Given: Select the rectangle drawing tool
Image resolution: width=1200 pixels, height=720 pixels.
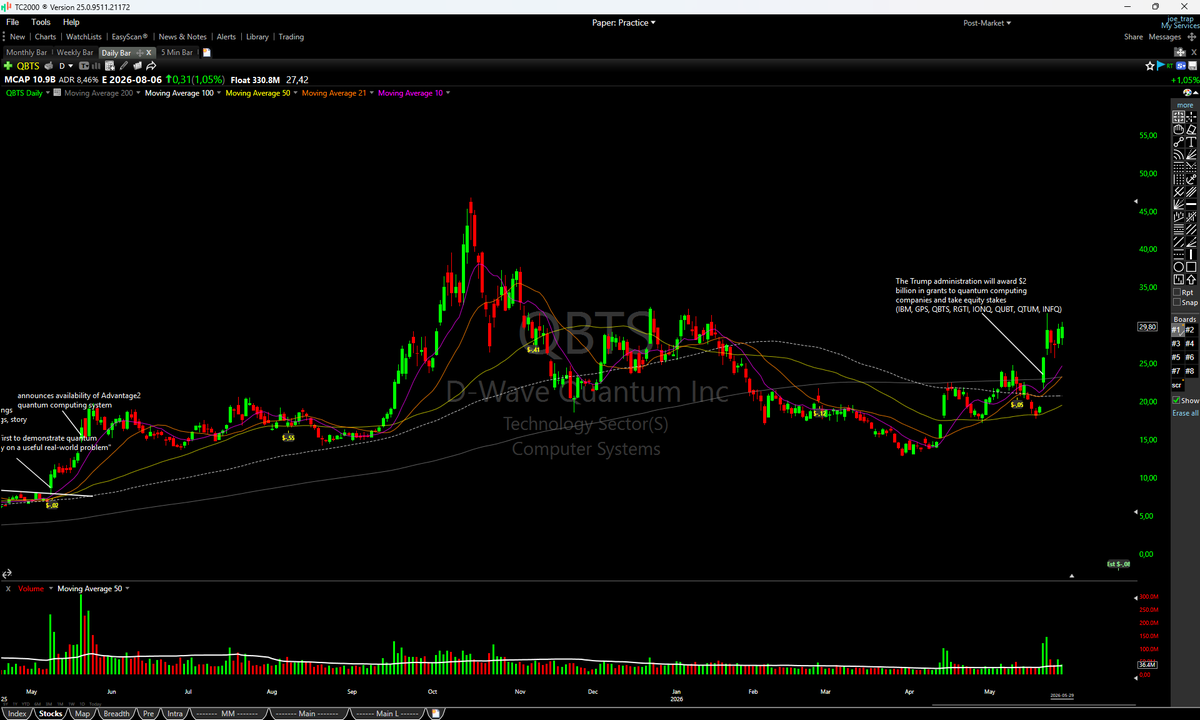Looking at the screenshot, I should pyautogui.click(x=1191, y=267).
